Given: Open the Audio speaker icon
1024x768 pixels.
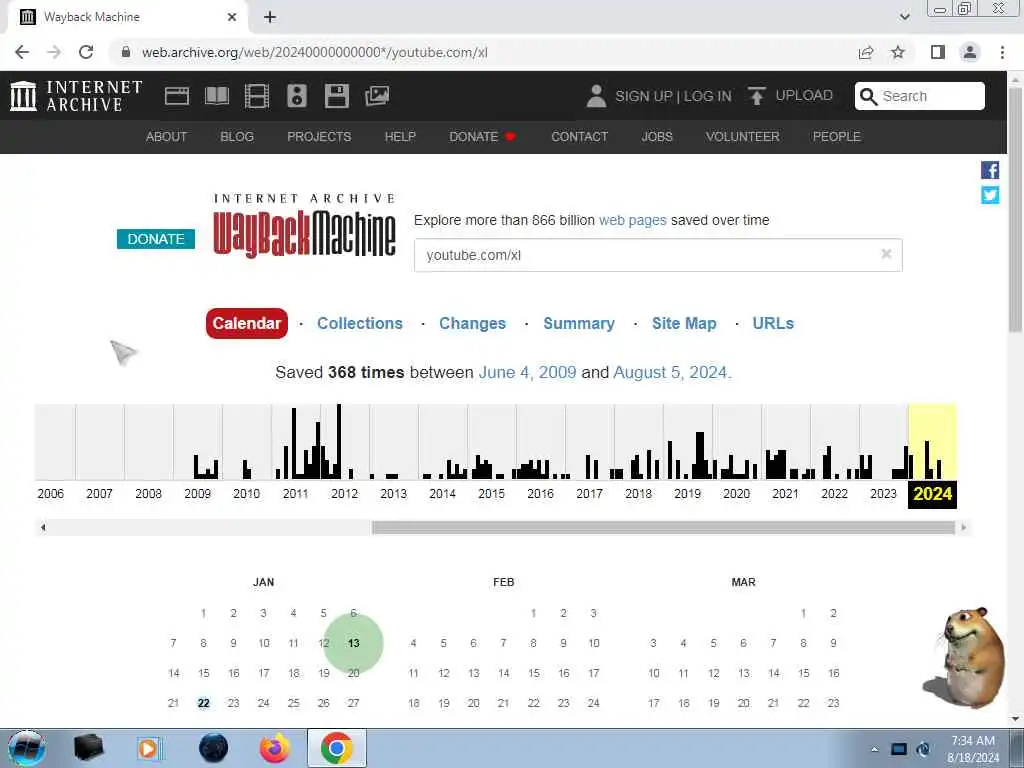Looking at the screenshot, I should click(296, 96).
